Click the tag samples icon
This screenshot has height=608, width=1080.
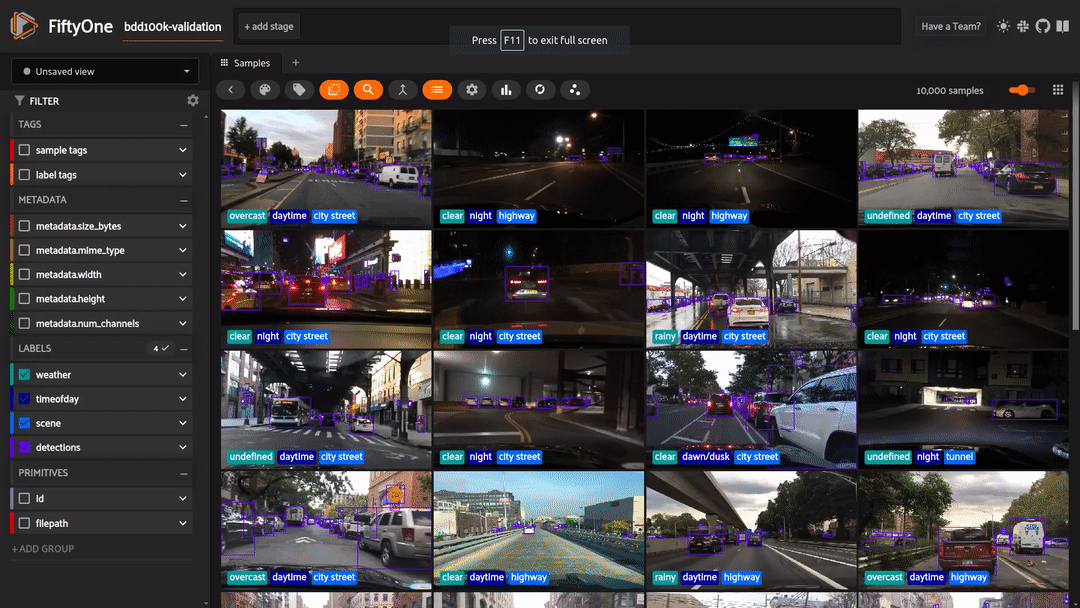pyautogui.click(x=299, y=90)
